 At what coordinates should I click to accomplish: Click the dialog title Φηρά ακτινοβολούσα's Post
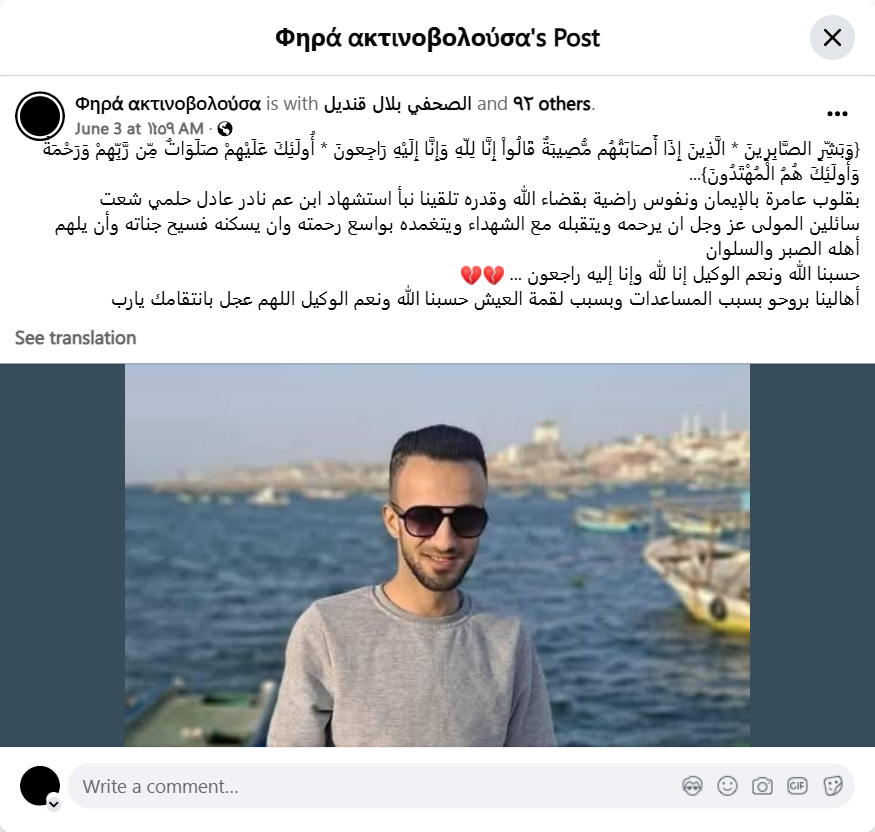(x=438, y=38)
